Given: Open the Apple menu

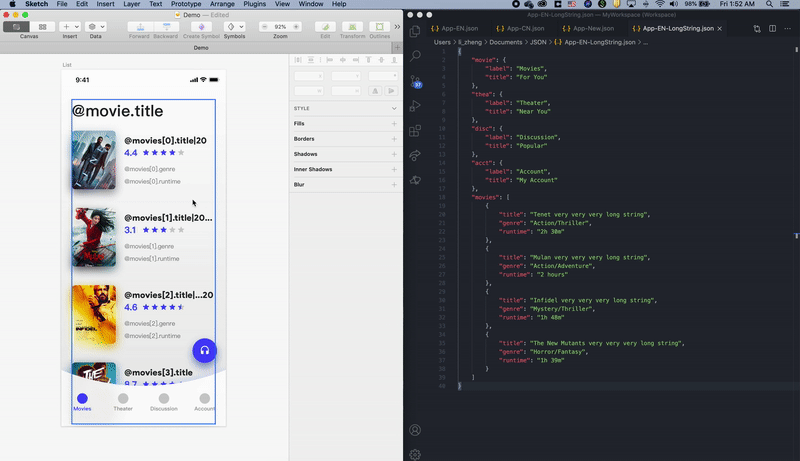Looking at the screenshot, I should click(12, 4).
